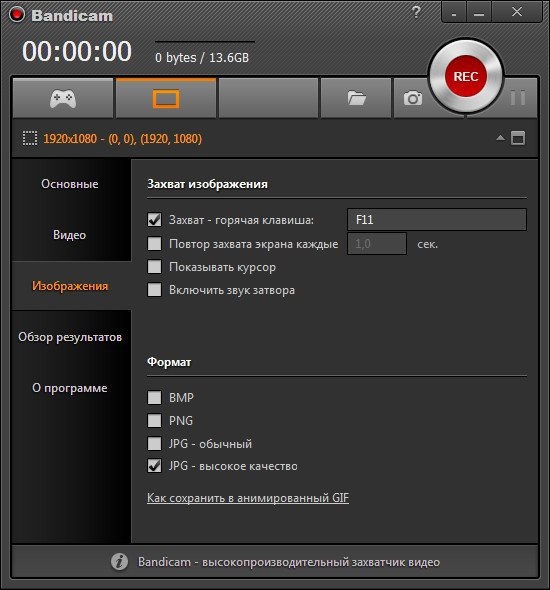The width and height of the screenshot is (550, 590).
Task: Open the animated GIF saving link
Action: pos(248,498)
